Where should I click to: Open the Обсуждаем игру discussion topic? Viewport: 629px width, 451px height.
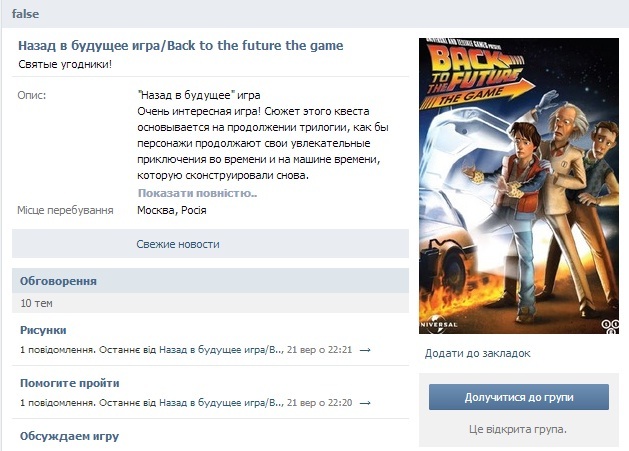coord(69,436)
